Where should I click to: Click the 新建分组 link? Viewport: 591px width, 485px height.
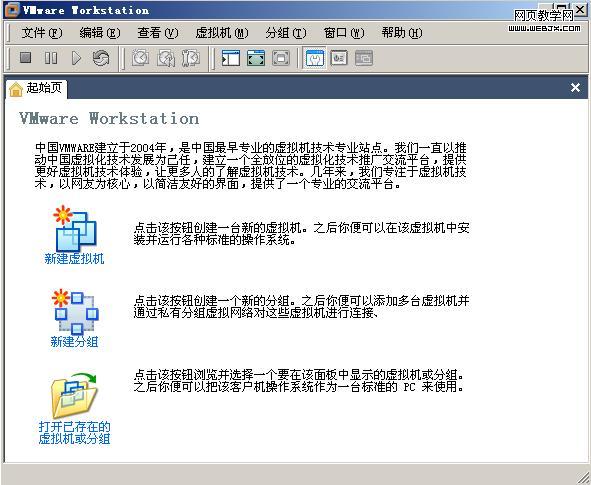coord(74,341)
